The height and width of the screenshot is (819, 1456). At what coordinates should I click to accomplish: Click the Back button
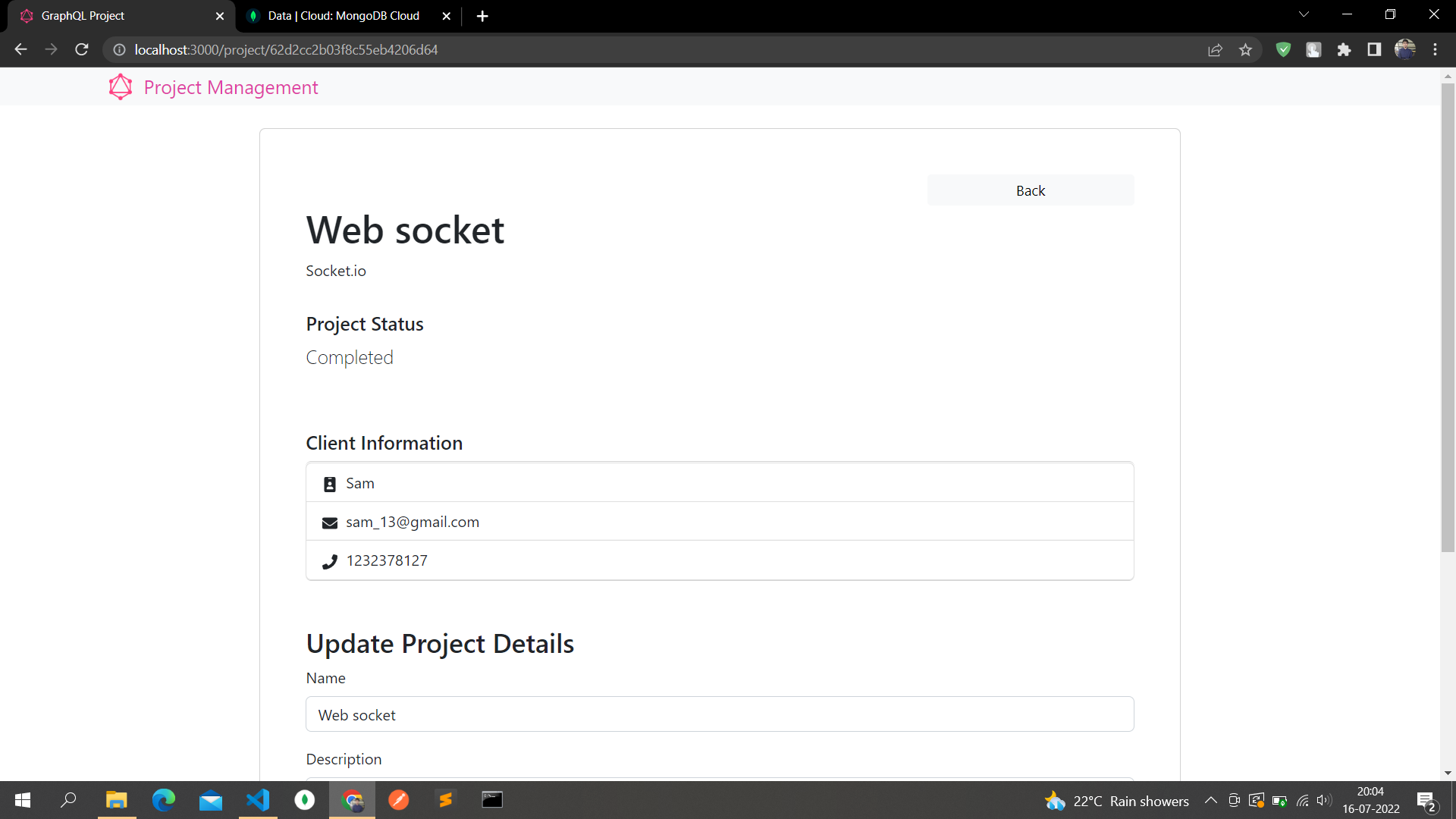1030,190
